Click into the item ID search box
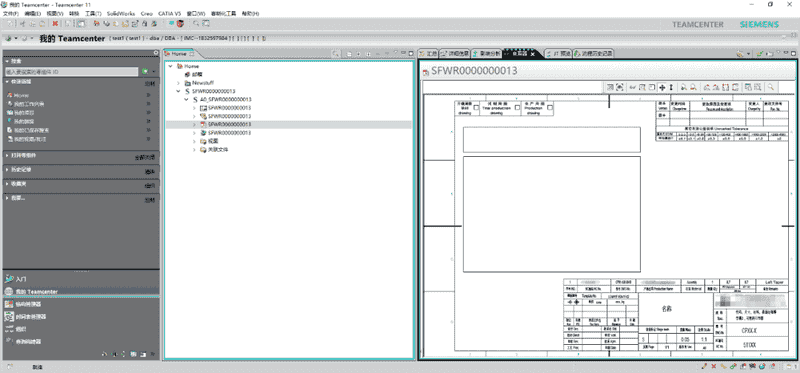 point(71,72)
